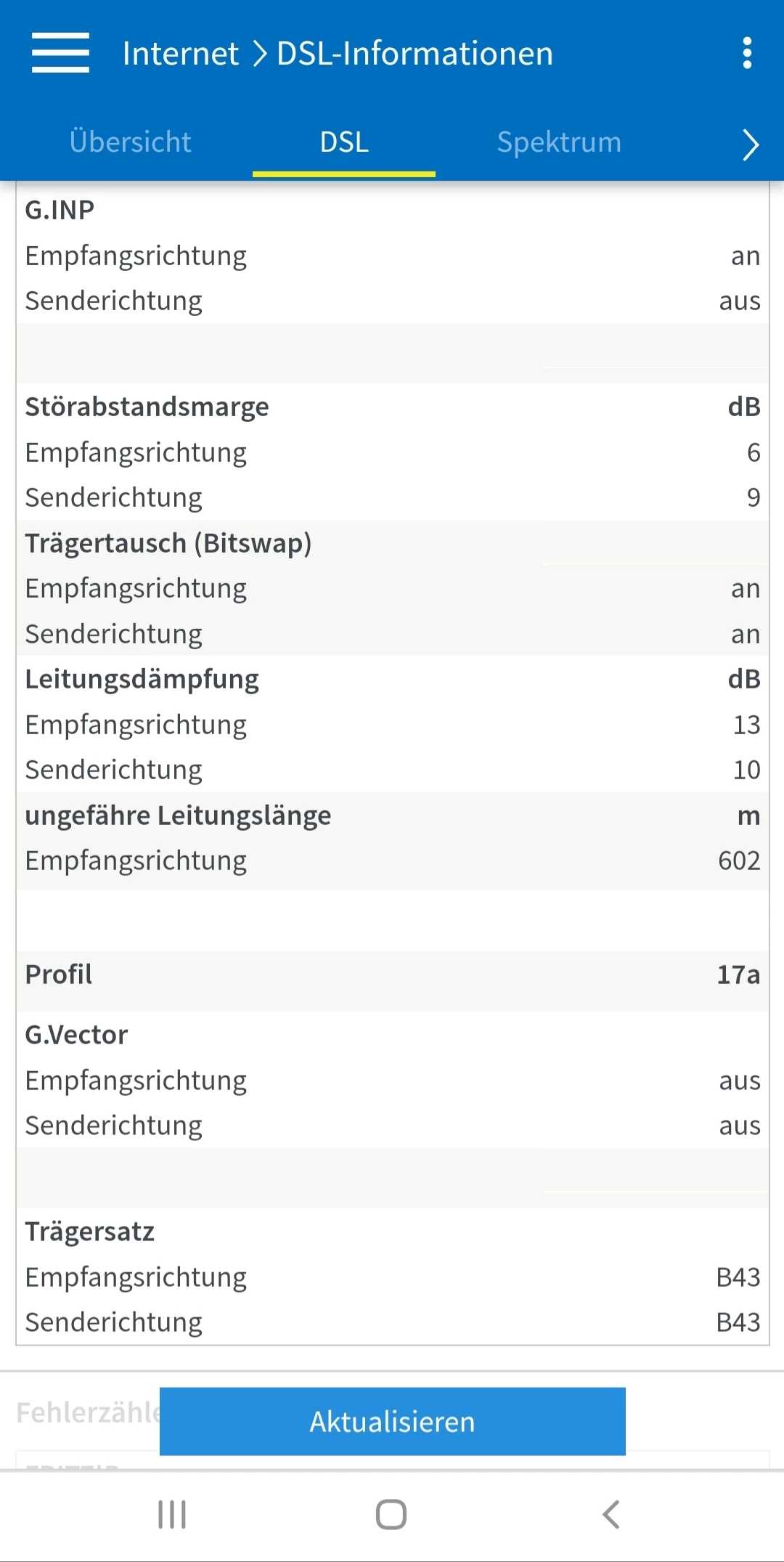This screenshot has width=784, height=1562.
Task: Switch to the Übersicht tab
Action: point(131,142)
